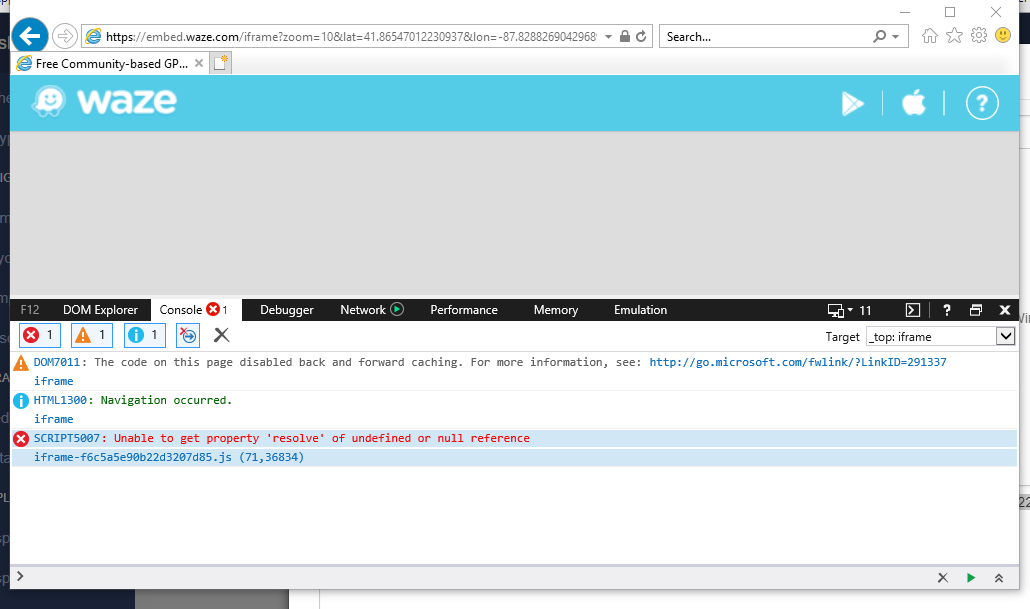This screenshot has width=1030, height=609.
Task: Click the warning icon beside DOM7011
Action: (21, 363)
